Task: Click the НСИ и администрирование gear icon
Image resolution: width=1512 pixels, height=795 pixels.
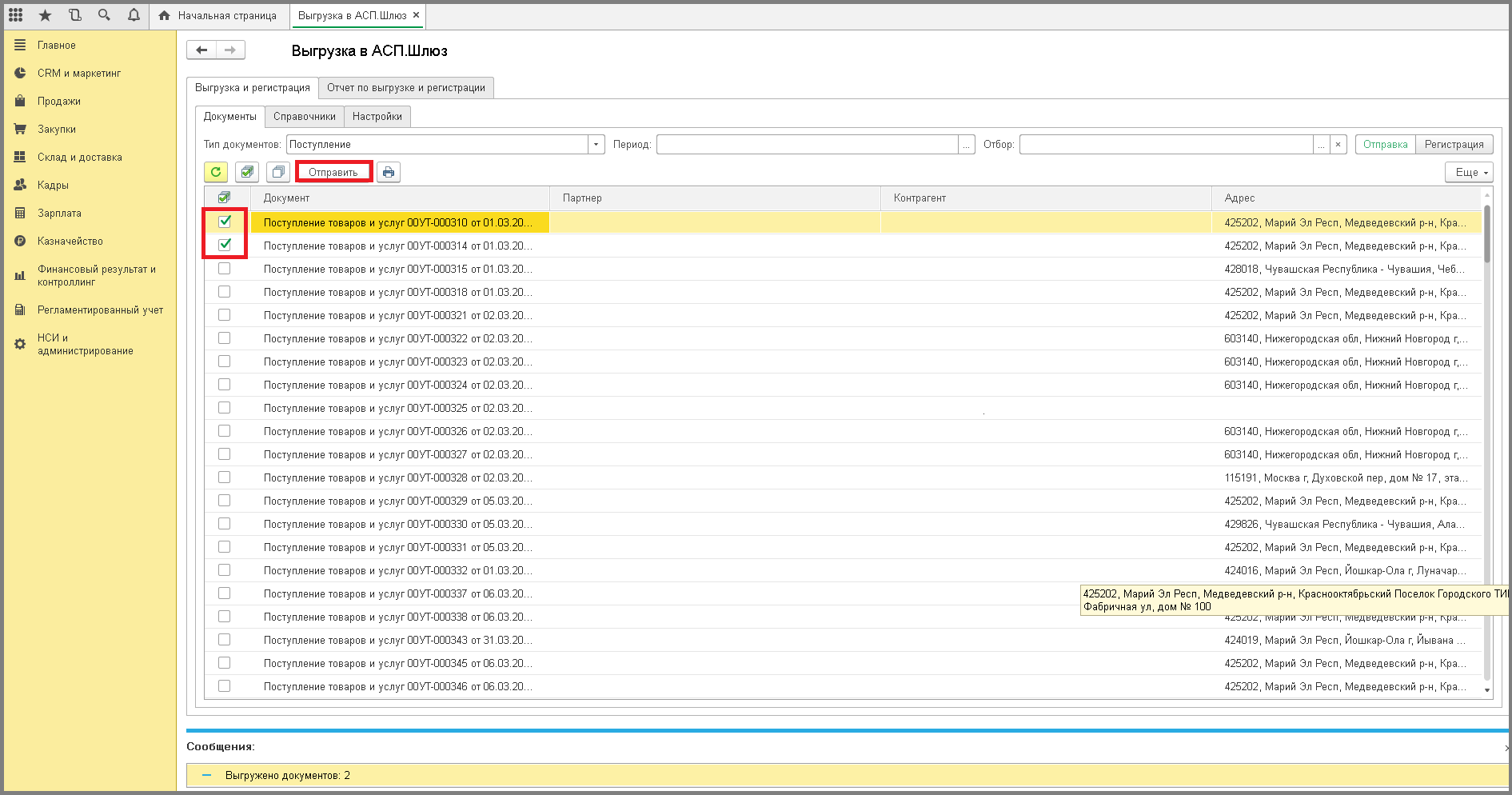Action: coord(20,344)
